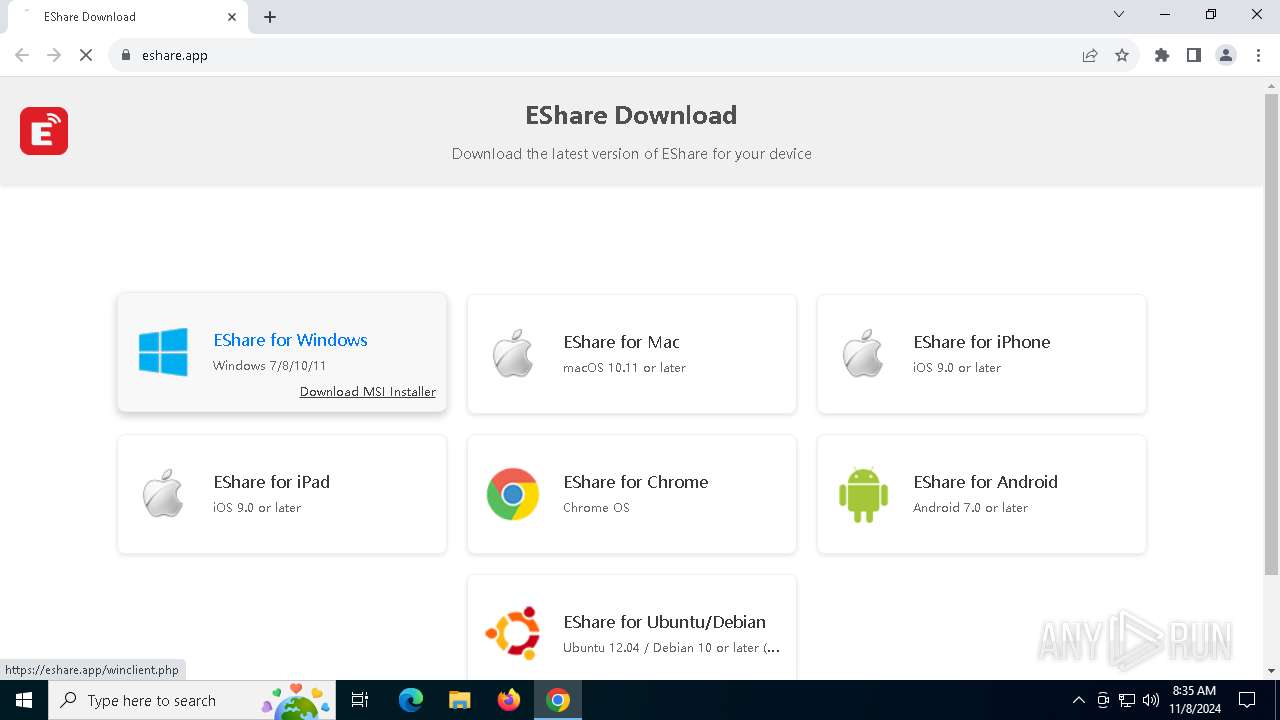1280x720 pixels.
Task: Open the Chrome profile avatar
Action: [x=1226, y=55]
